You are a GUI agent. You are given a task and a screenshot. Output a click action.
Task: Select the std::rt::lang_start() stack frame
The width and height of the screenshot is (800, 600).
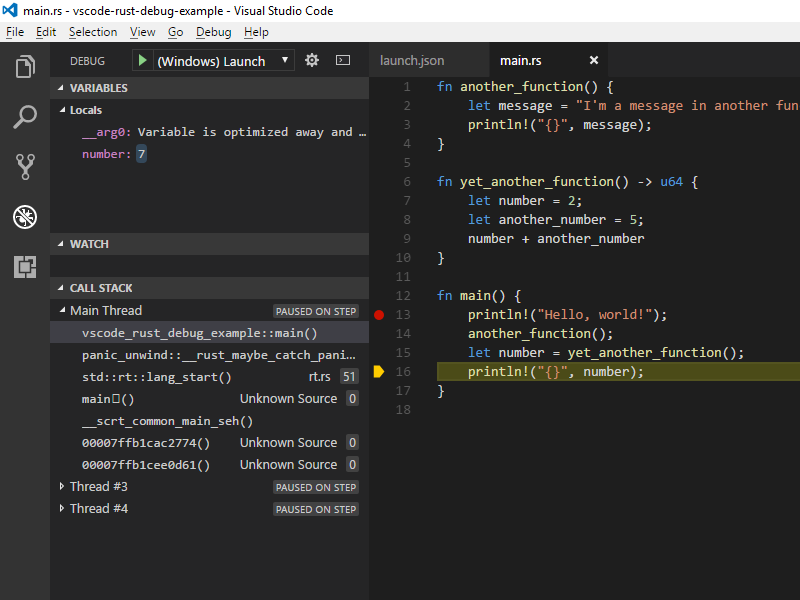[157, 377]
